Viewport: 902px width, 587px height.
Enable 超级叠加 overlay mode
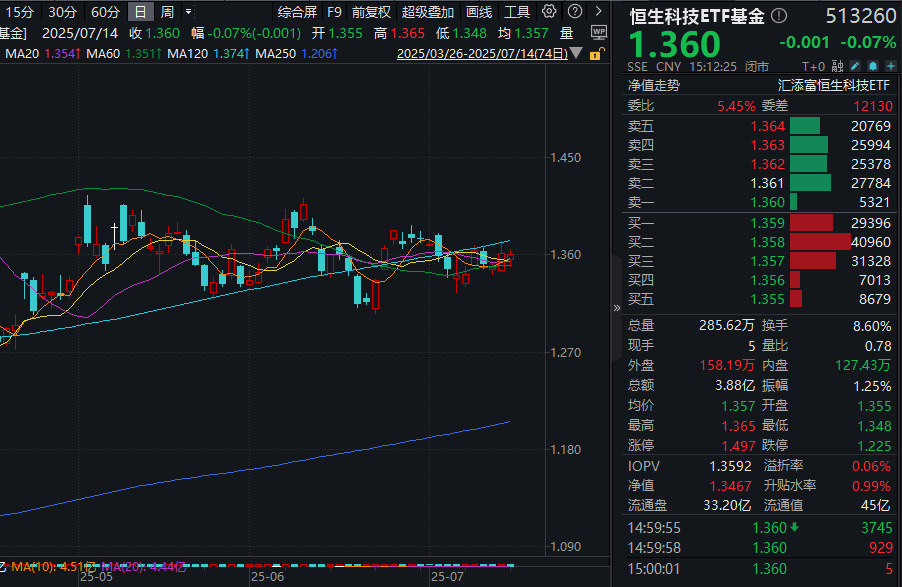pos(427,11)
